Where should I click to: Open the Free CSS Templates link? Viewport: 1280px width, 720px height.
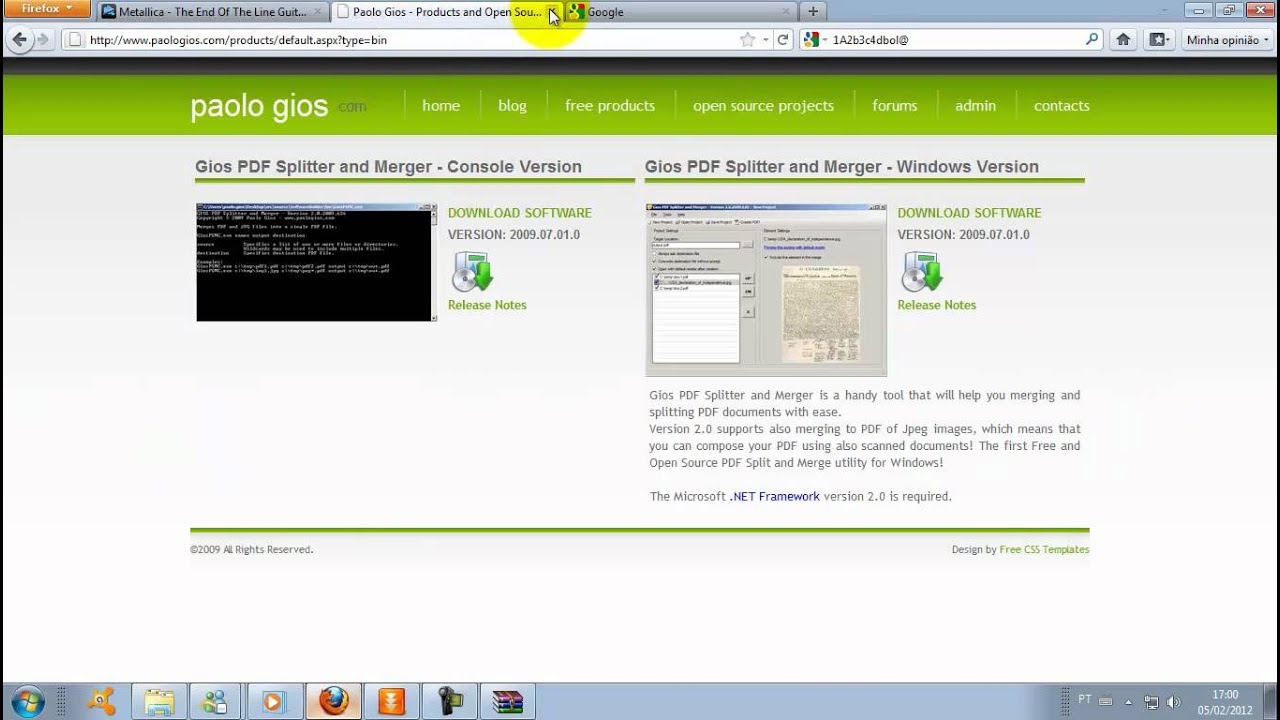click(1044, 549)
